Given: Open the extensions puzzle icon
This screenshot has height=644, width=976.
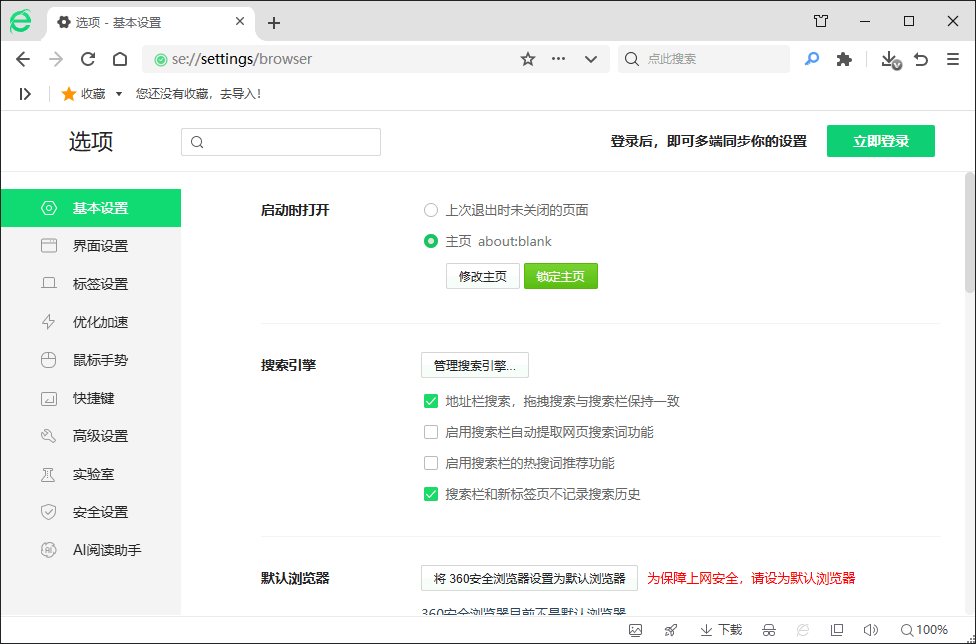Looking at the screenshot, I should click(x=844, y=59).
